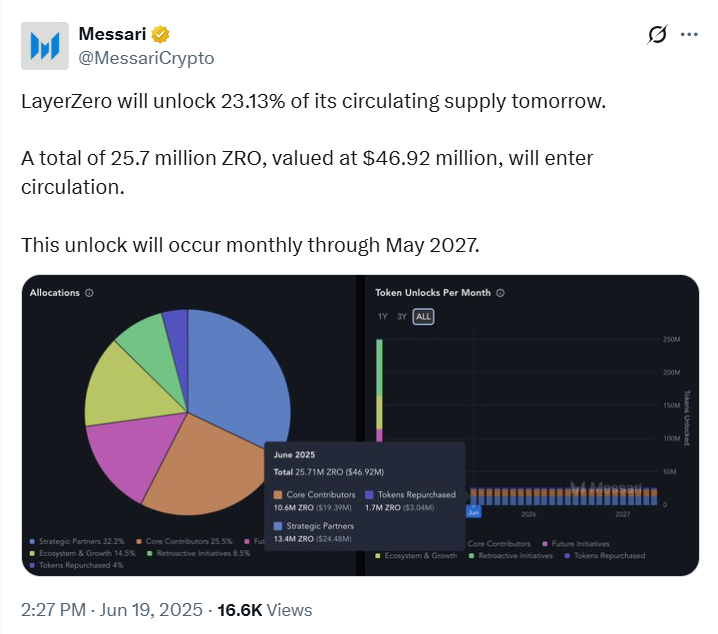718x634 pixels.
Task: Open the tweet's three-dot more menu
Action: (689, 35)
